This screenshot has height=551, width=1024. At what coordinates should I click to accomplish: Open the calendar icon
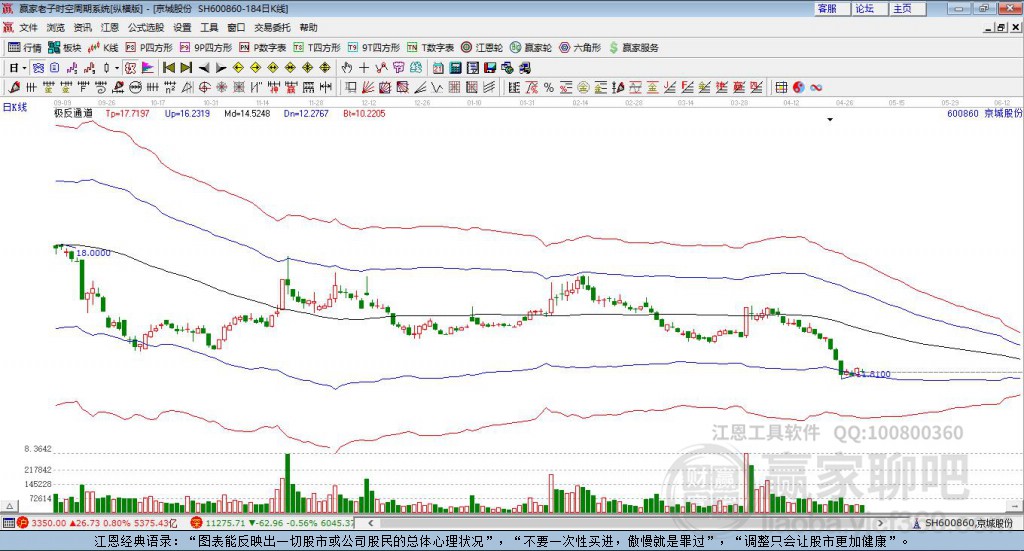(x=438, y=68)
